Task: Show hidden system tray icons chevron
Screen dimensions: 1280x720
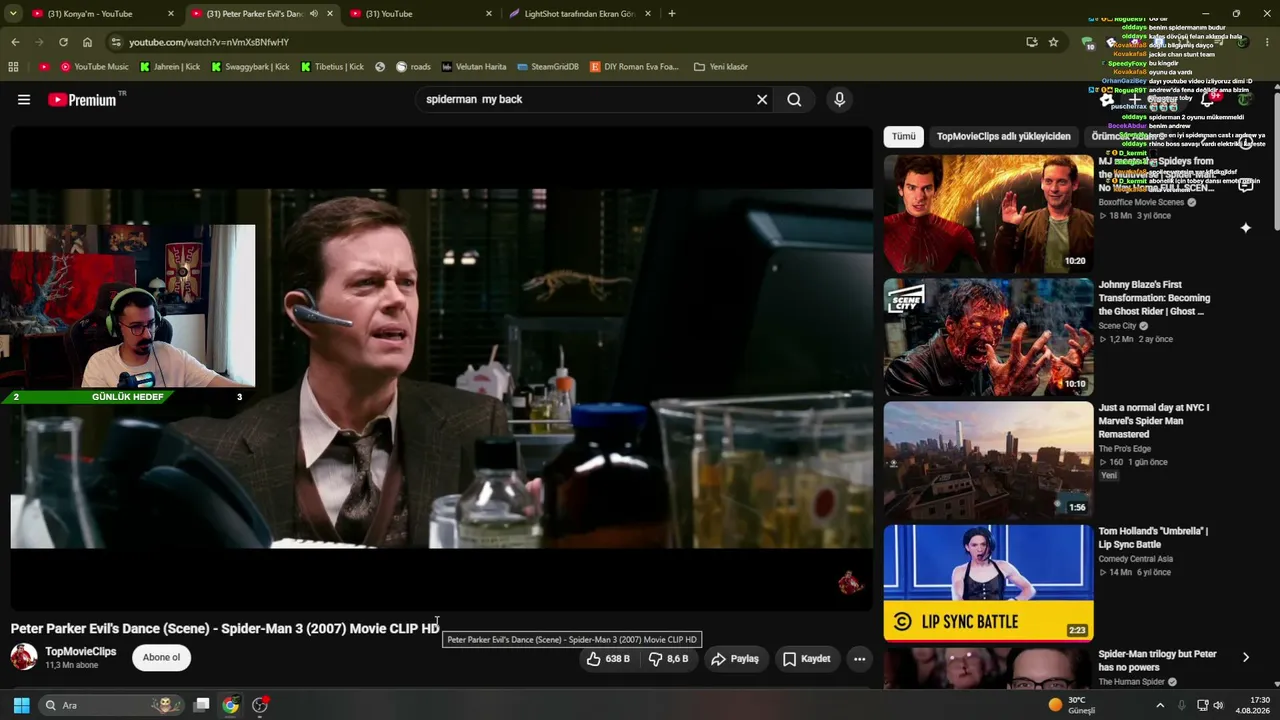Action: click(1160, 705)
